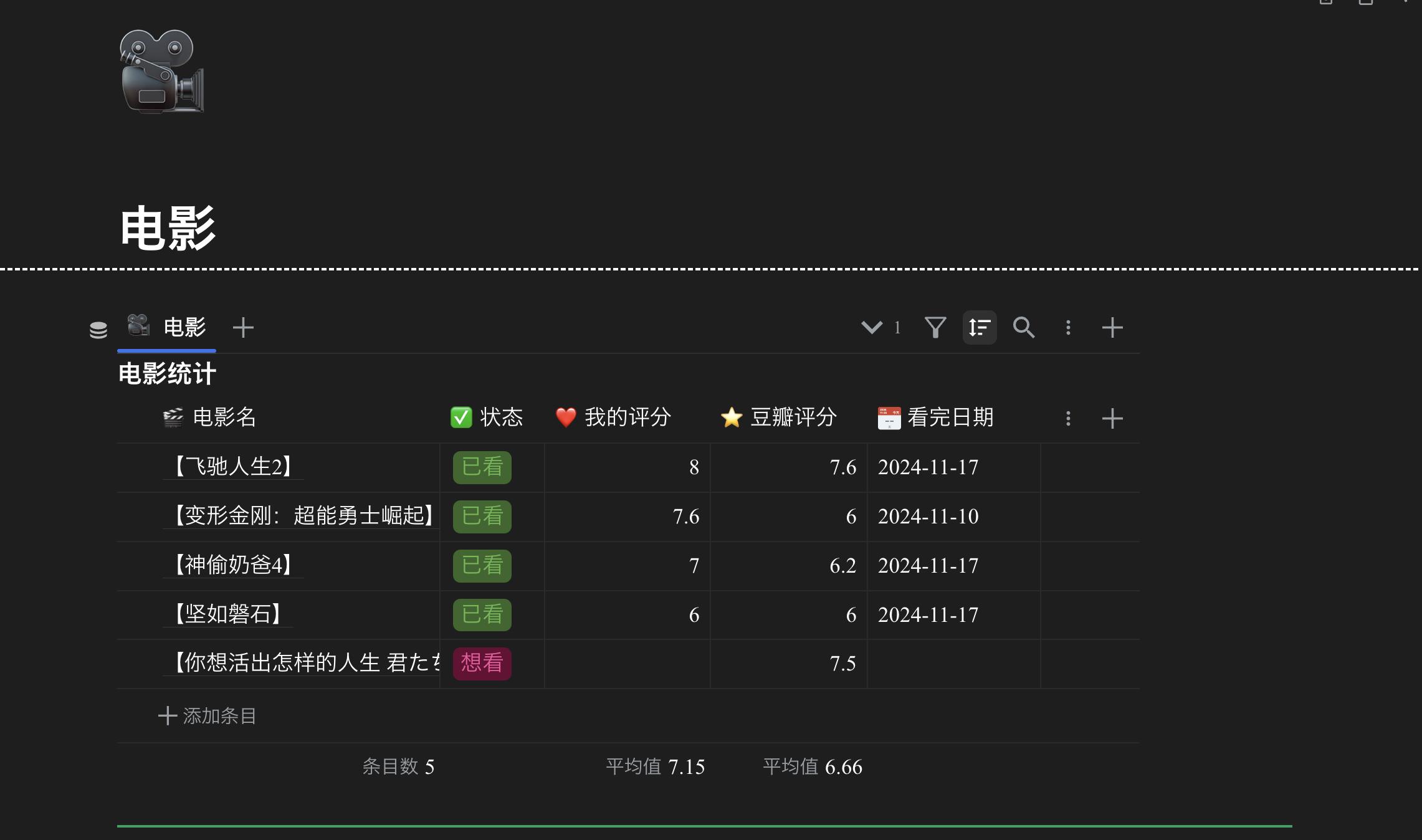This screenshot has width=1422, height=840.
Task: Toggle the 已看 status tag for 飞驰人生2
Action: pos(482,467)
